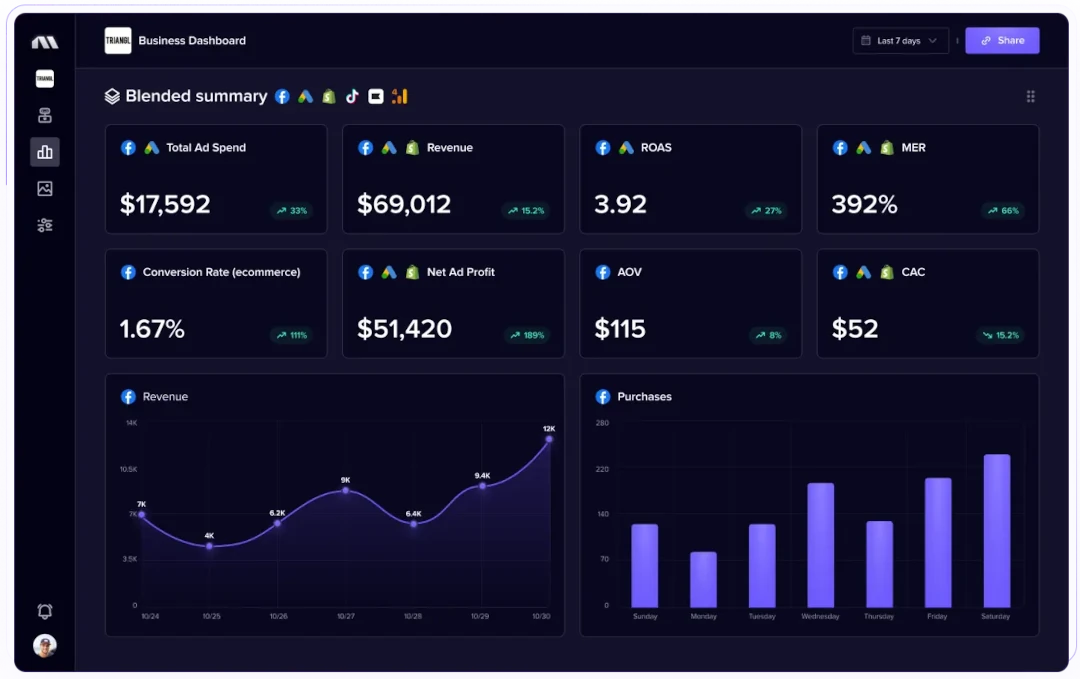Click the Triangl brand logo in header
The height and width of the screenshot is (679, 1080).
(x=118, y=41)
